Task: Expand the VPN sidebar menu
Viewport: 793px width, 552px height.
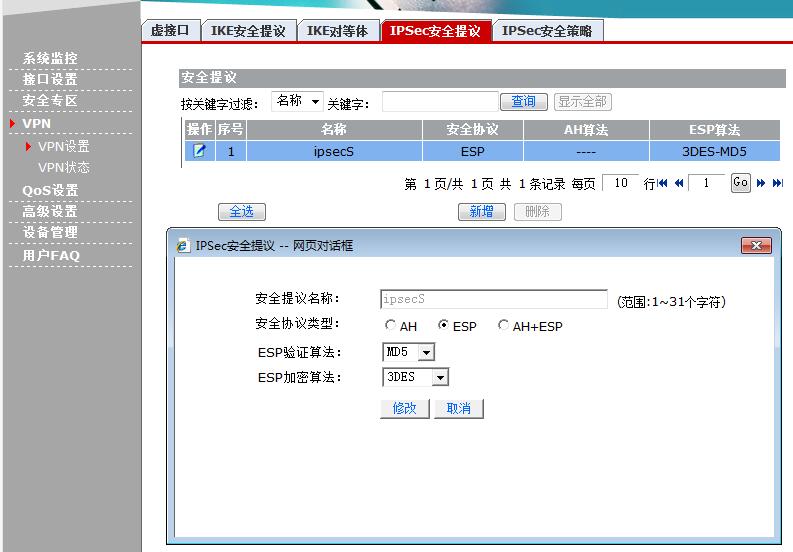Action: point(36,123)
